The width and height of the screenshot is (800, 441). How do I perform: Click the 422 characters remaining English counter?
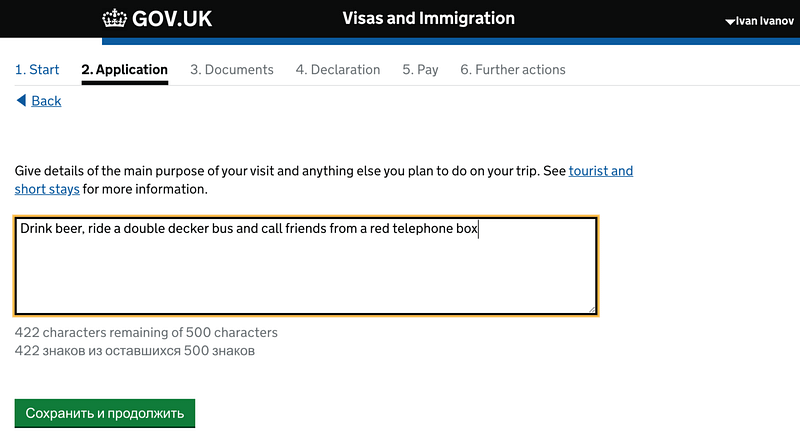146,333
